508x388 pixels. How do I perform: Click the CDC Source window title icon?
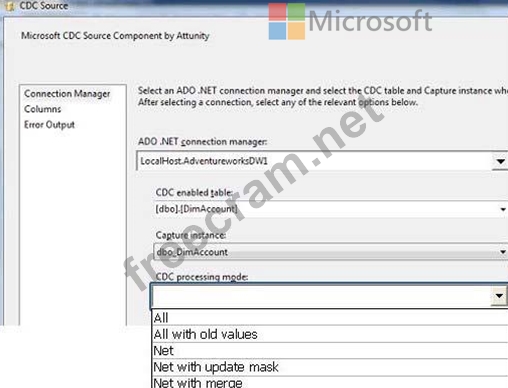pos(10,6)
